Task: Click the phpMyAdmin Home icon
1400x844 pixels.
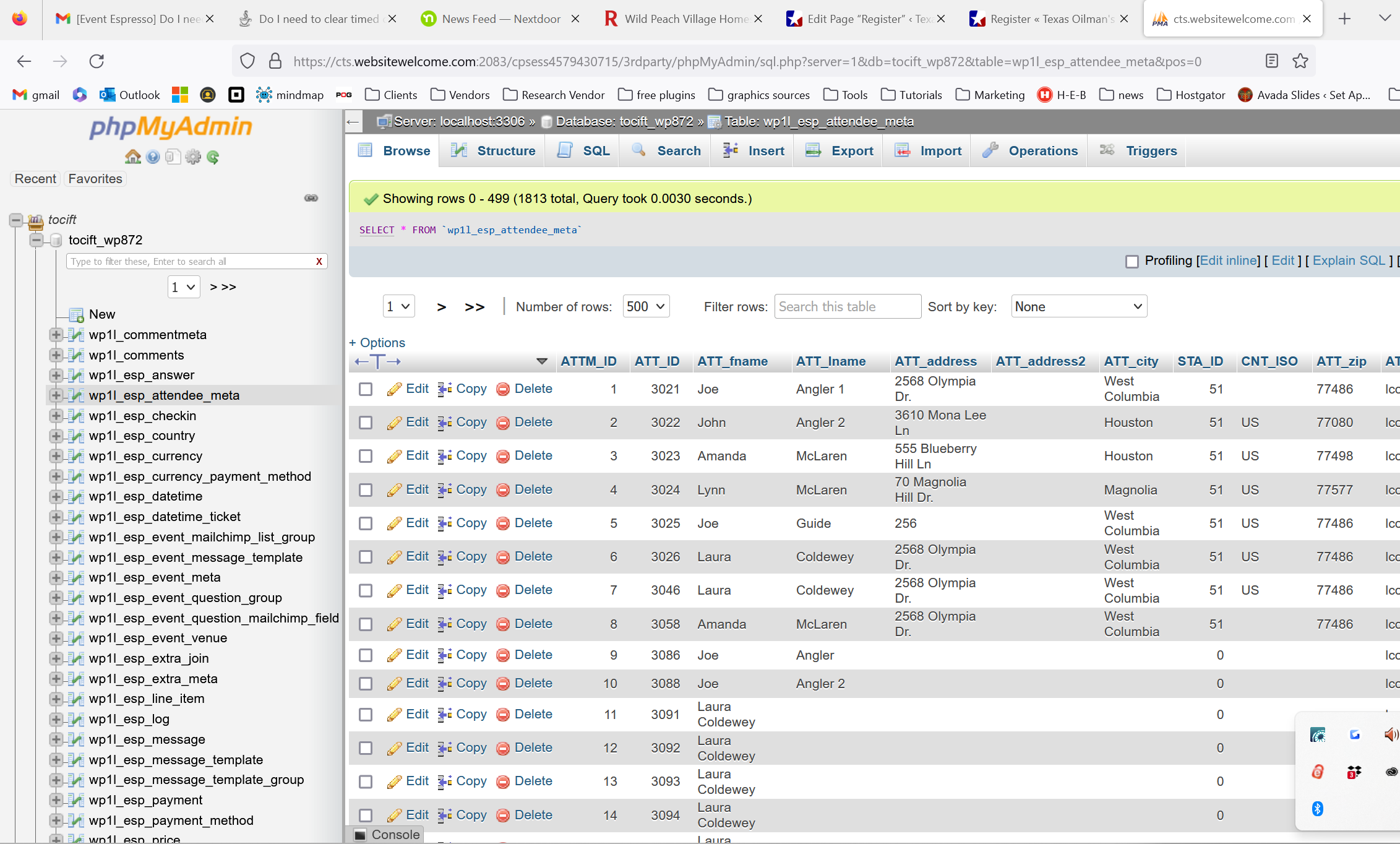Action: (132, 157)
